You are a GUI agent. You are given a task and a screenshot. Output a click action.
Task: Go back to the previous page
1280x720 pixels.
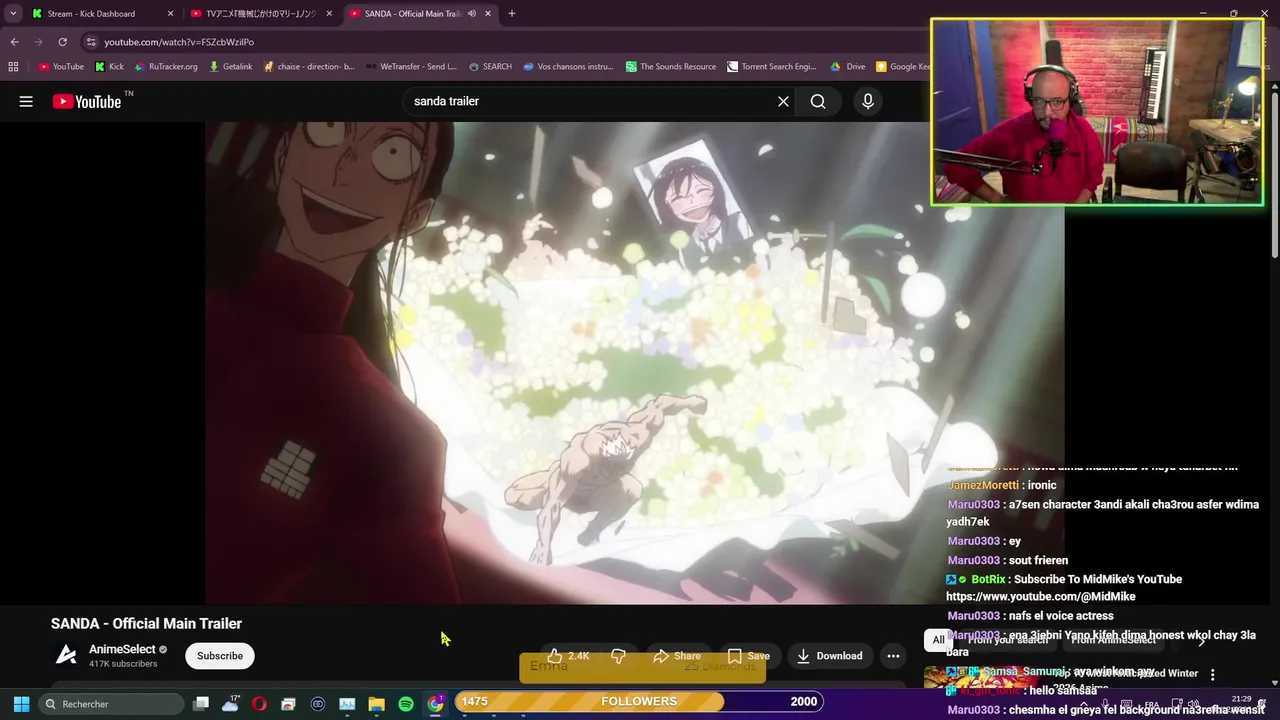coord(14,42)
